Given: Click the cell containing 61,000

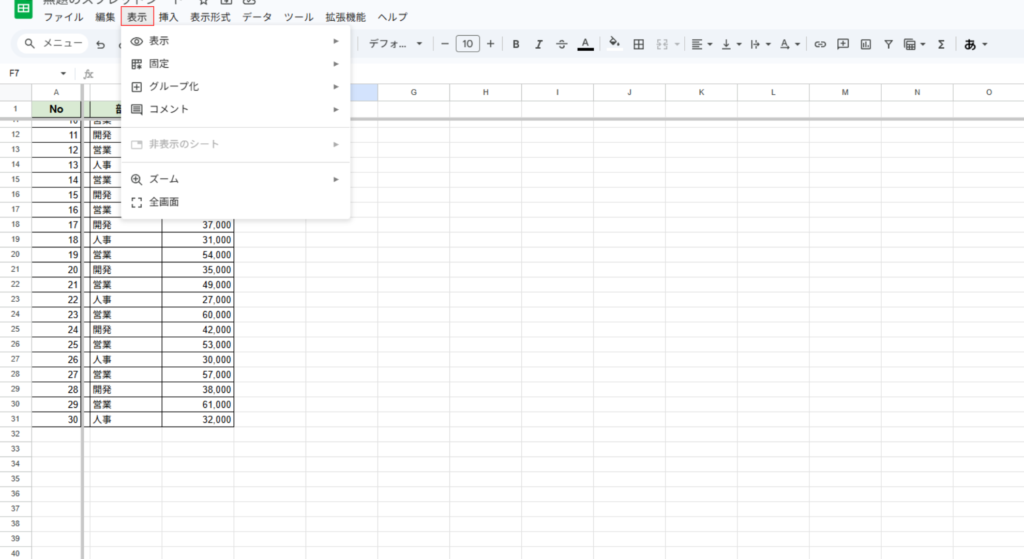Looking at the screenshot, I should (198, 405).
